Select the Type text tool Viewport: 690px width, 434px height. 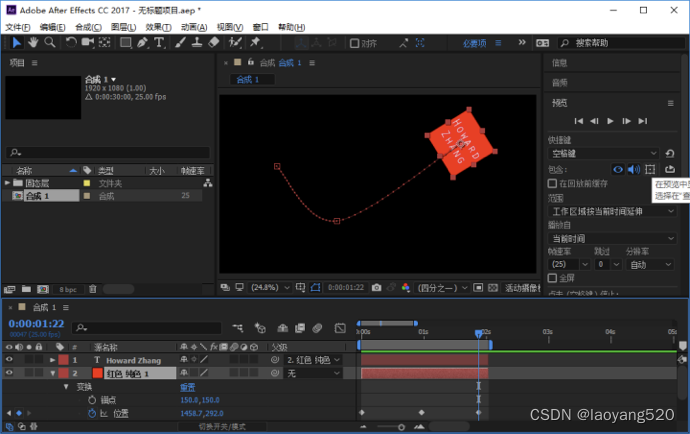click(x=159, y=43)
